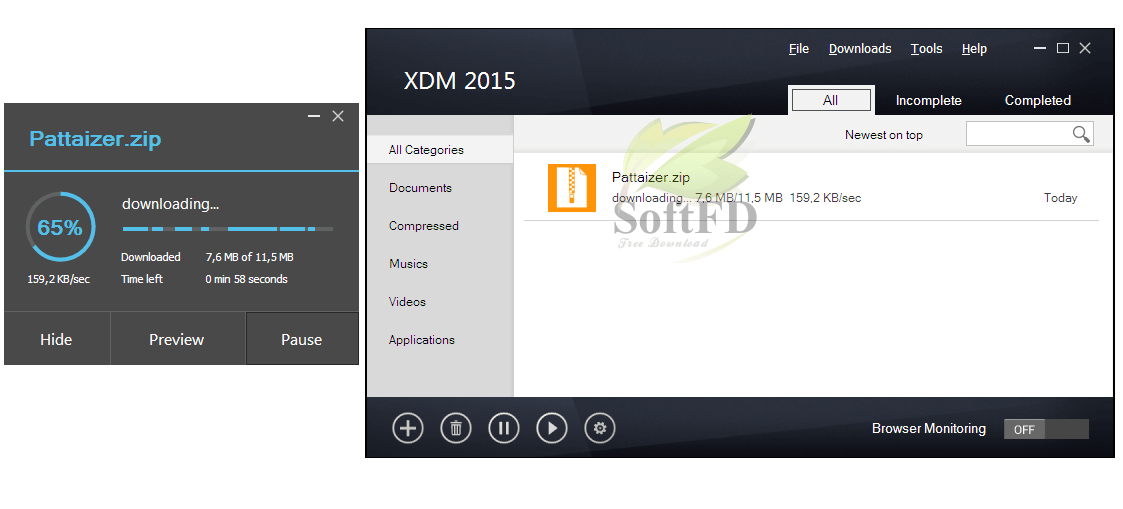This screenshot has height=509, width=1123.
Task: Select the Documents category
Action: 420,188
